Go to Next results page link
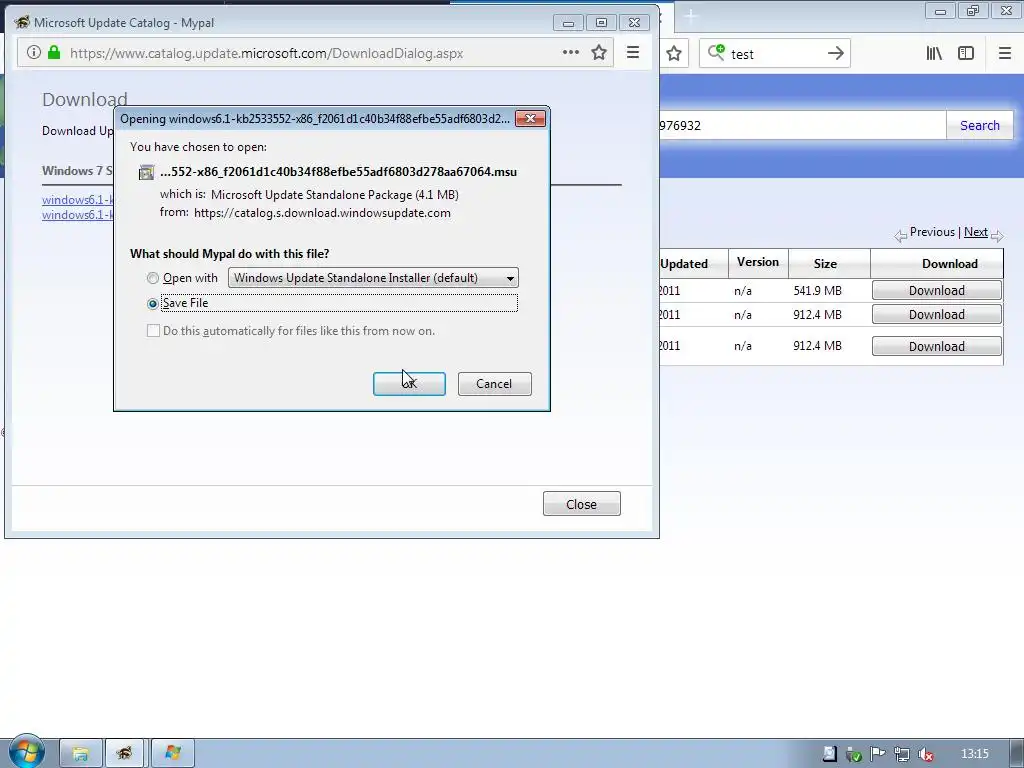This screenshot has width=1024, height=768. tap(976, 232)
